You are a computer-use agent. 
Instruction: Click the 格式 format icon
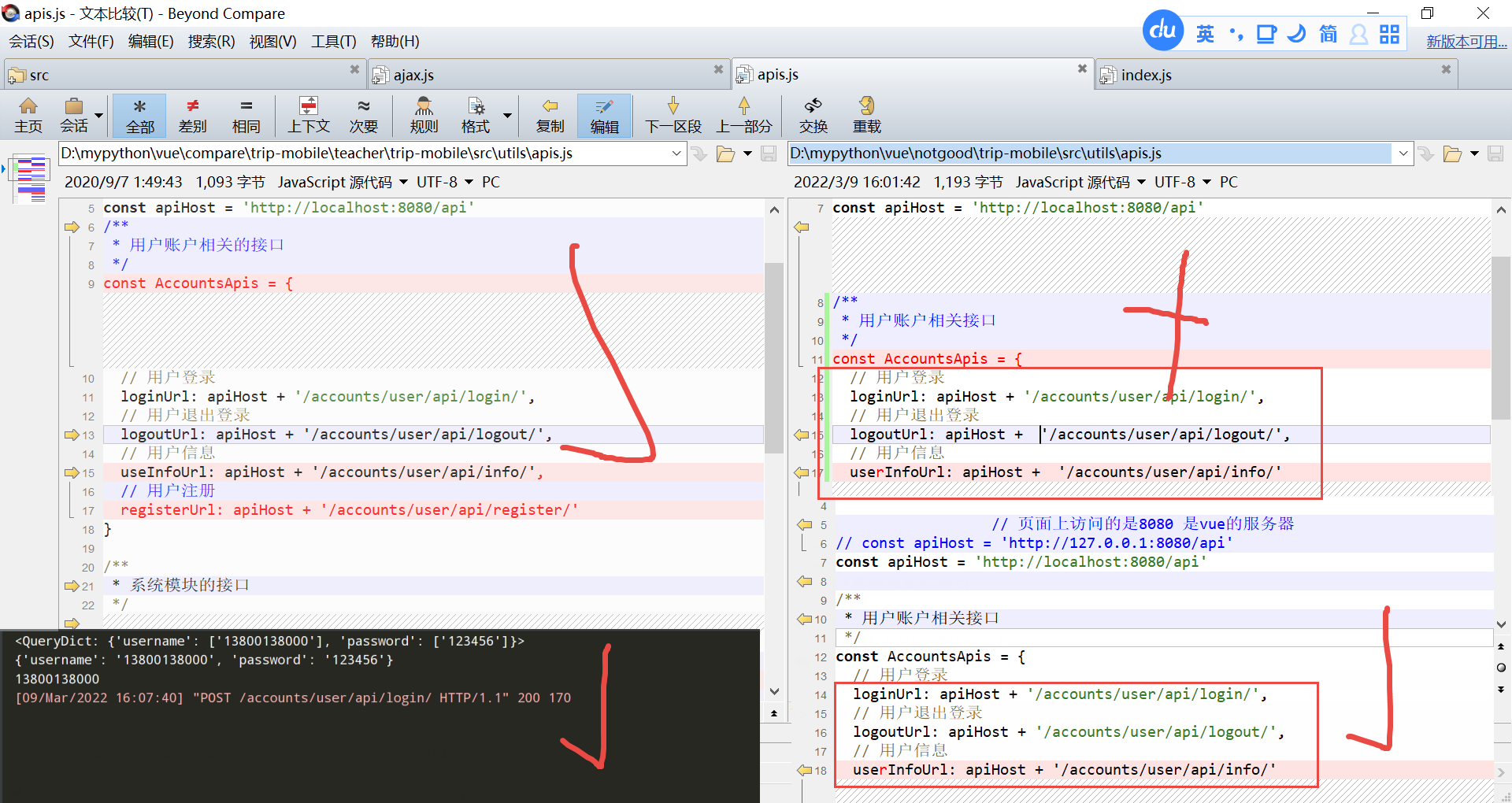point(476,115)
